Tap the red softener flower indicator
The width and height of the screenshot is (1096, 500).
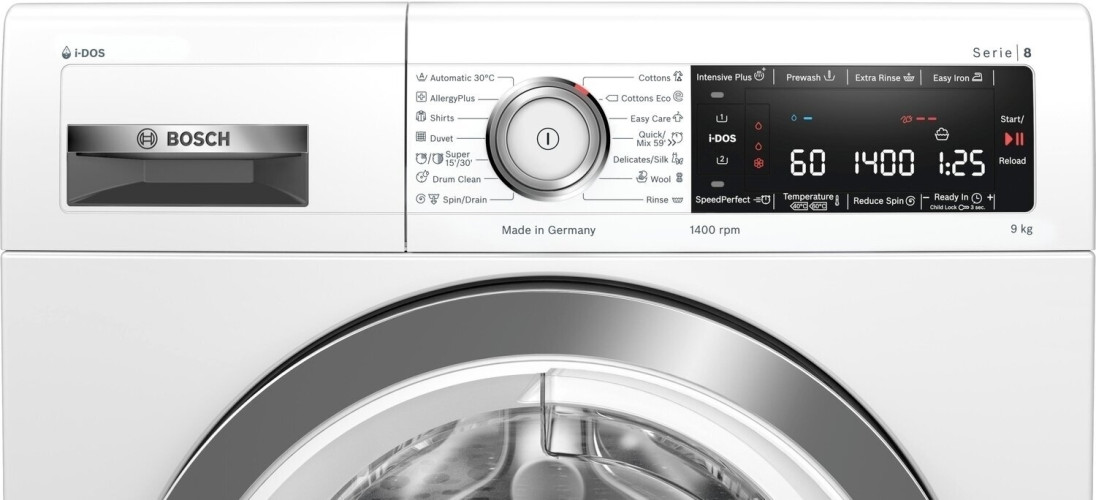758,164
